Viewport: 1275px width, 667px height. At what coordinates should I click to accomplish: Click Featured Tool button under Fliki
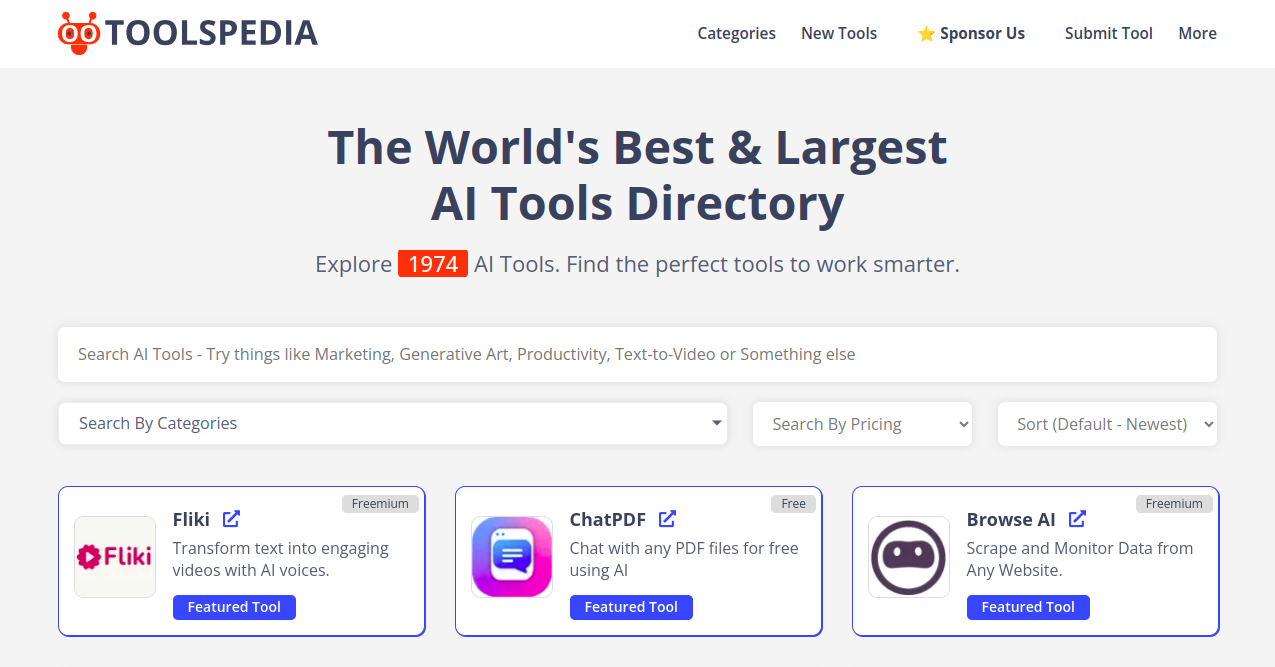click(x=234, y=607)
